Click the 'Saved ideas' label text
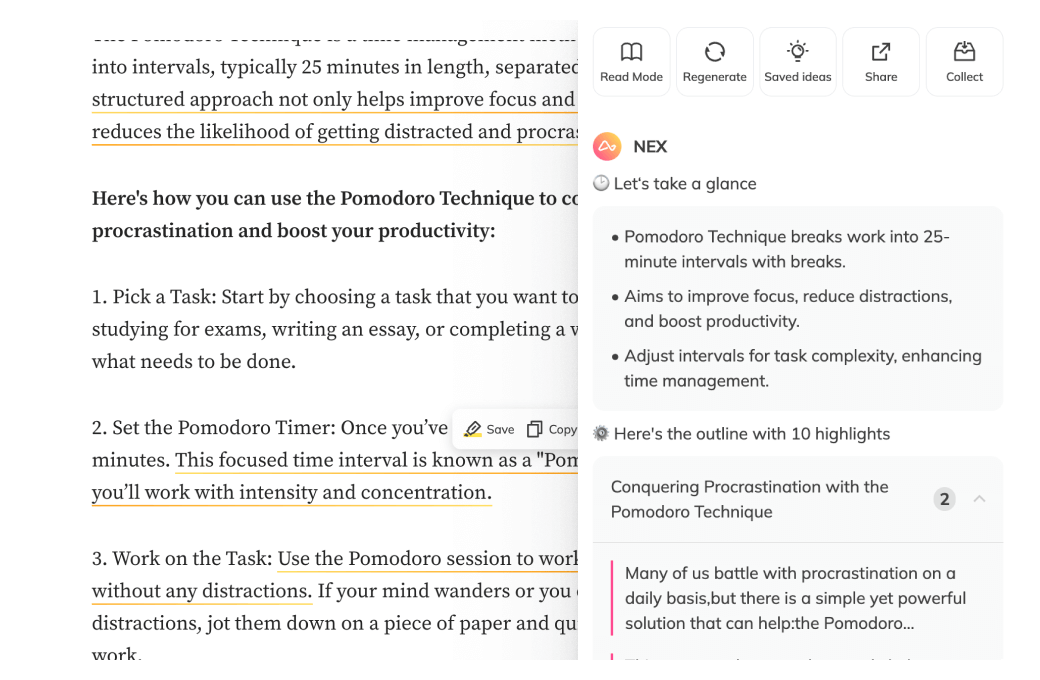The width and height of the screenshot is (1040, 680). (x=797, y=76)
